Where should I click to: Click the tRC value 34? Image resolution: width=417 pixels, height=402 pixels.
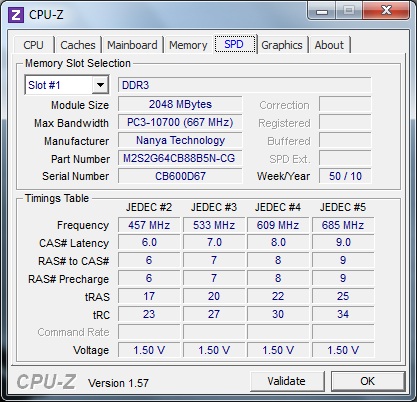(343, 314)
